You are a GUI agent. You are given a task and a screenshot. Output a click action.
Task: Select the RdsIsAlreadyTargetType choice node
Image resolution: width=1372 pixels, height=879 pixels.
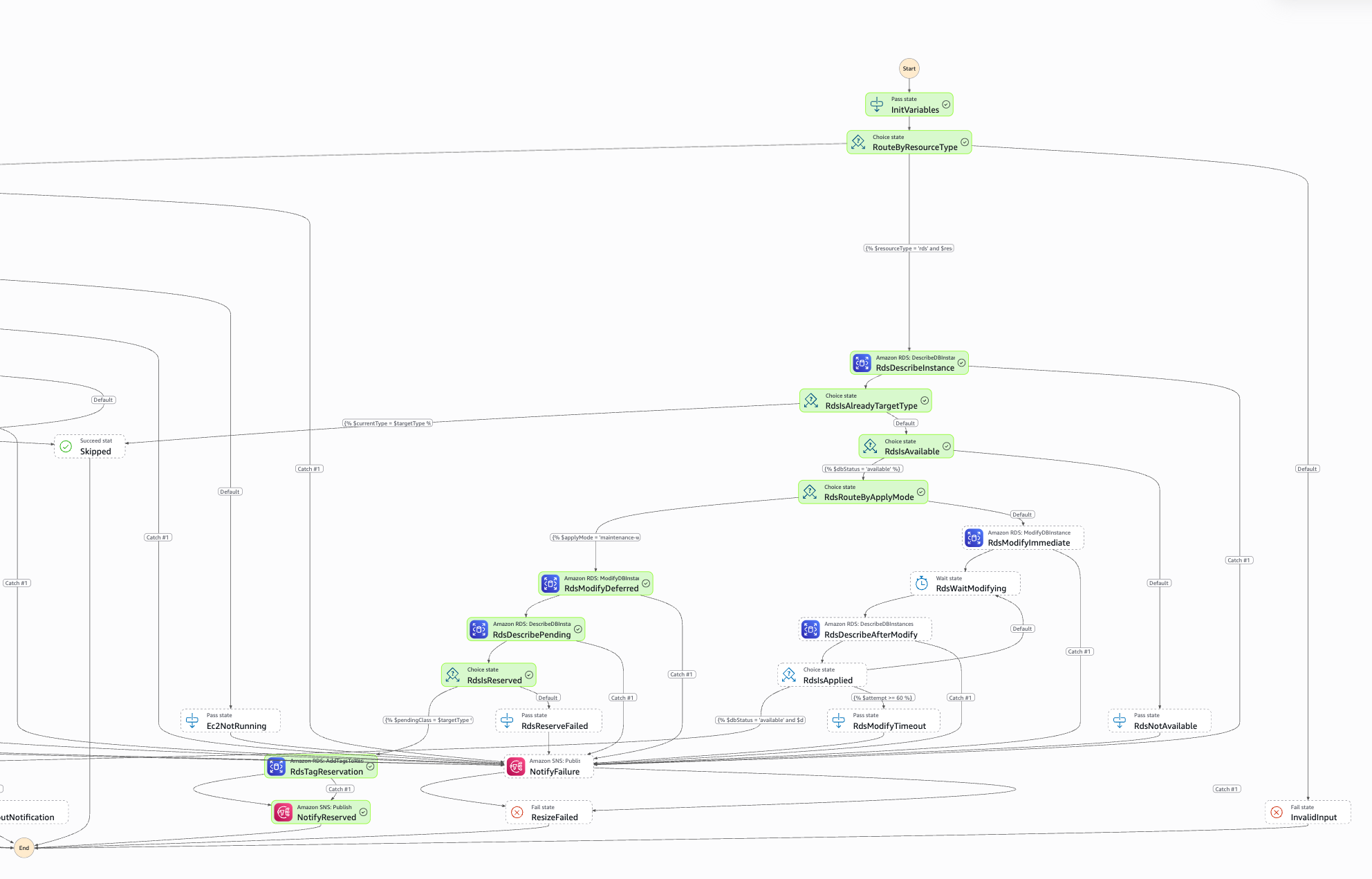866,401
